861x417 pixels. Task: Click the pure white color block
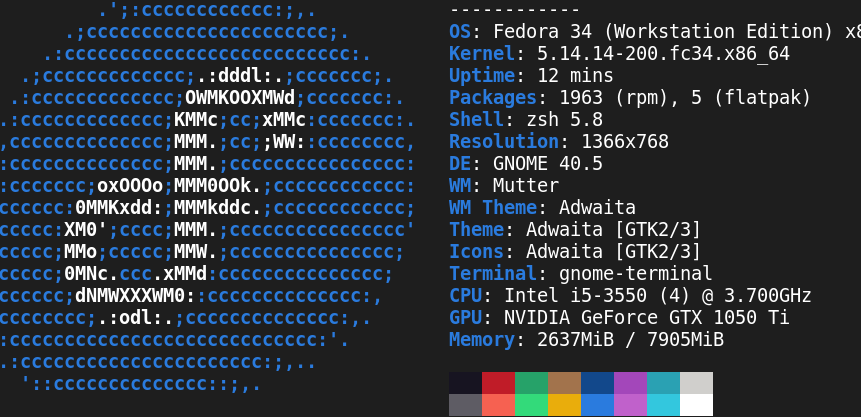(x=696, y=405)
